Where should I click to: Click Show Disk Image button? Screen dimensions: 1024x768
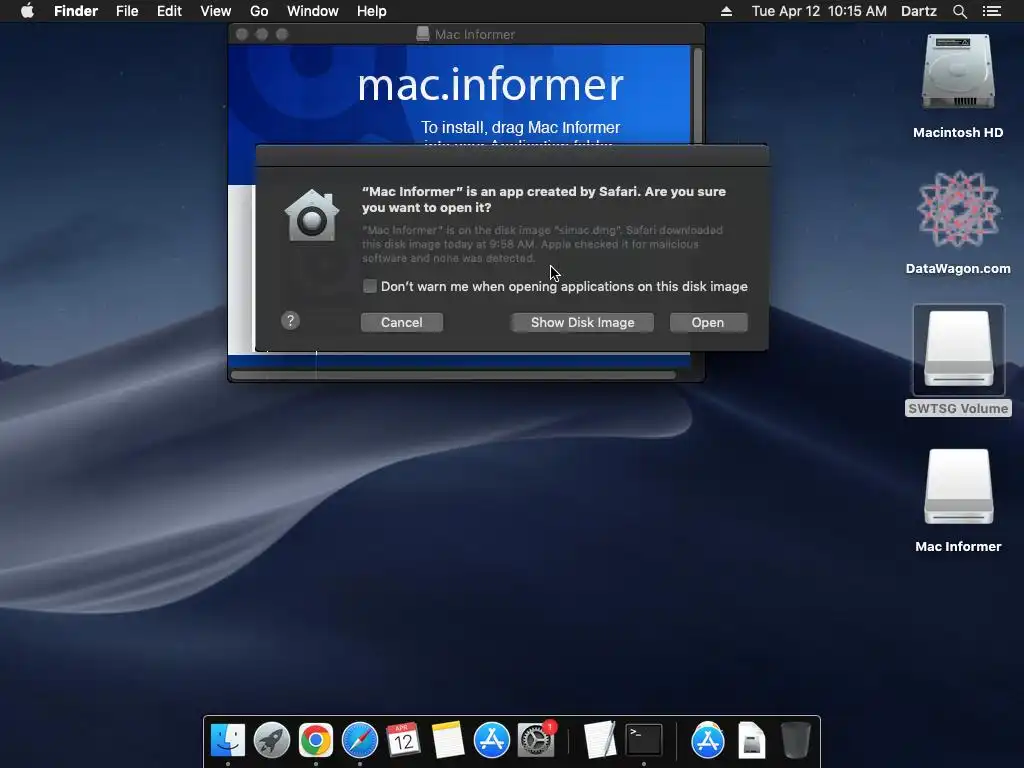(x=583, y=323)
